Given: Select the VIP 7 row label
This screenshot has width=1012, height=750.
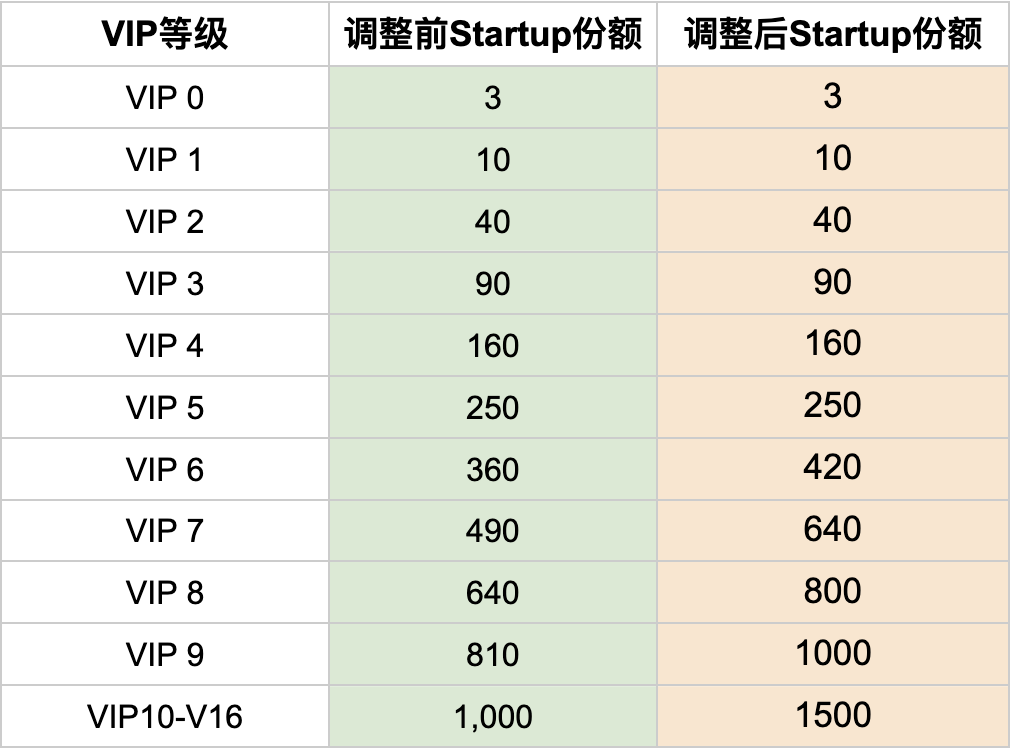Looking at the screenshot, I should pos(165,531).
